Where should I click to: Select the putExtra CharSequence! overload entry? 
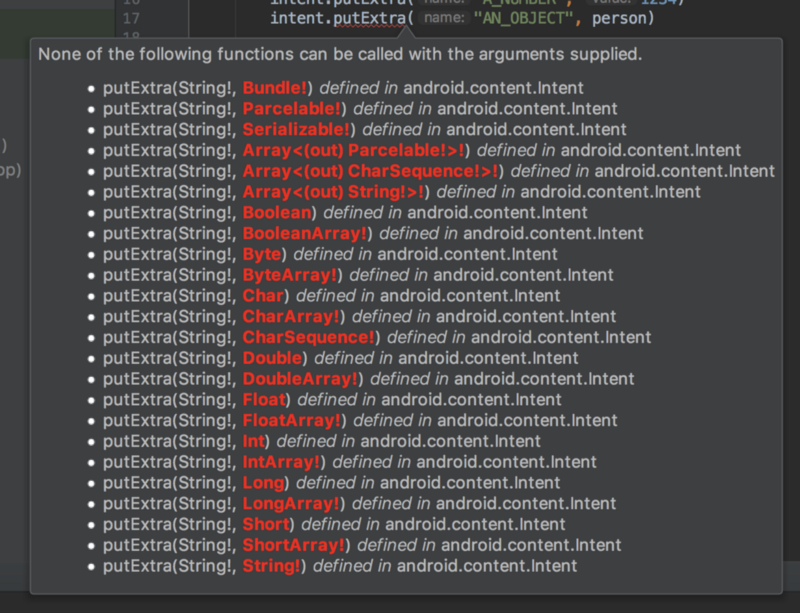point(377,337)
